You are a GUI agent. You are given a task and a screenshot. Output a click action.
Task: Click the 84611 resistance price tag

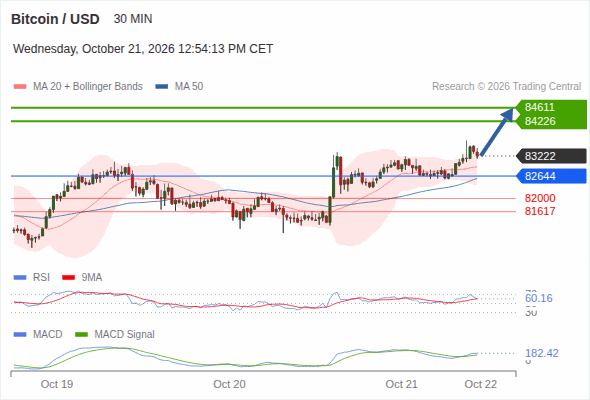(550, 107)
